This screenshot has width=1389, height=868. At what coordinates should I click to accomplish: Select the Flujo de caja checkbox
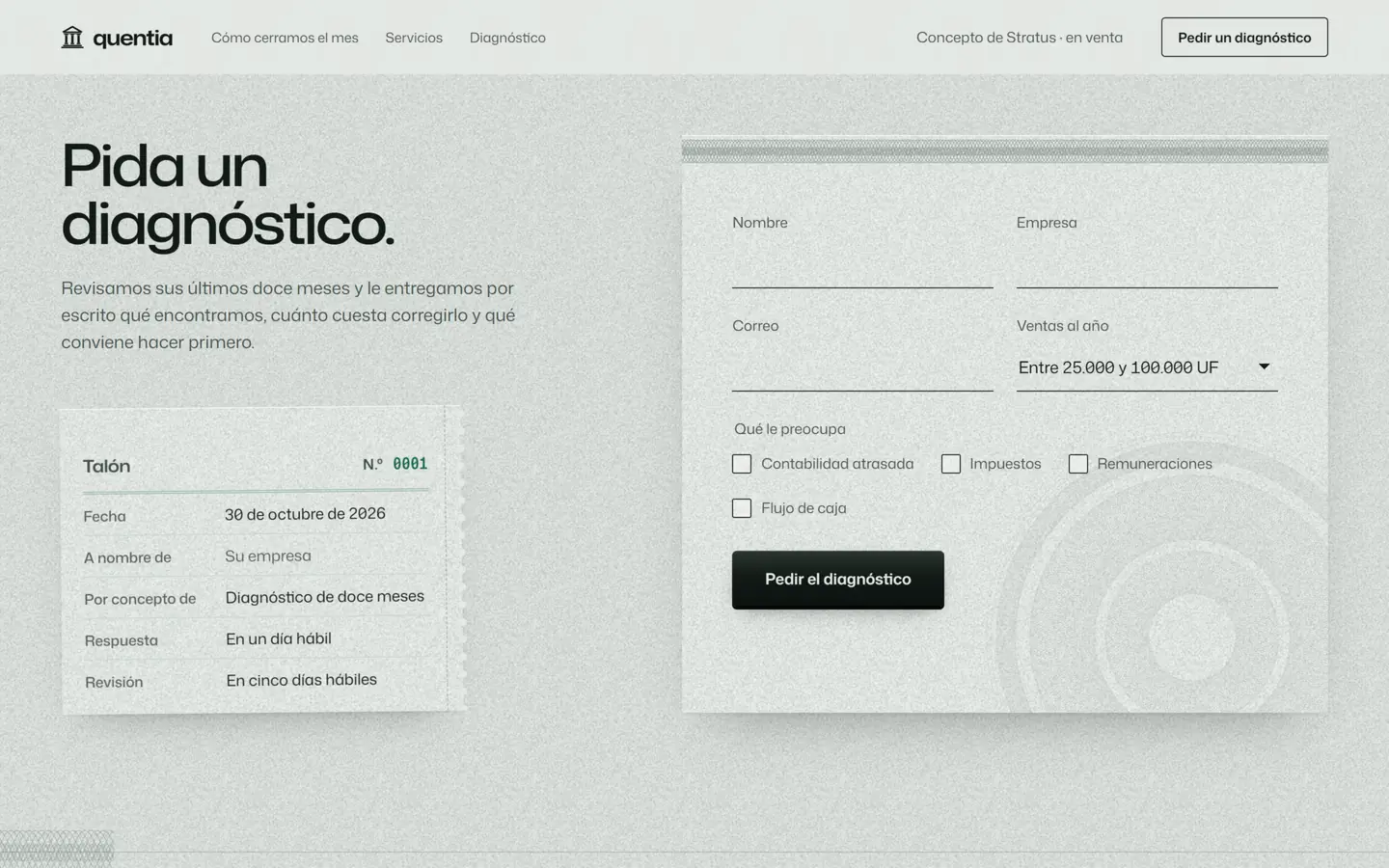point(742,508)
